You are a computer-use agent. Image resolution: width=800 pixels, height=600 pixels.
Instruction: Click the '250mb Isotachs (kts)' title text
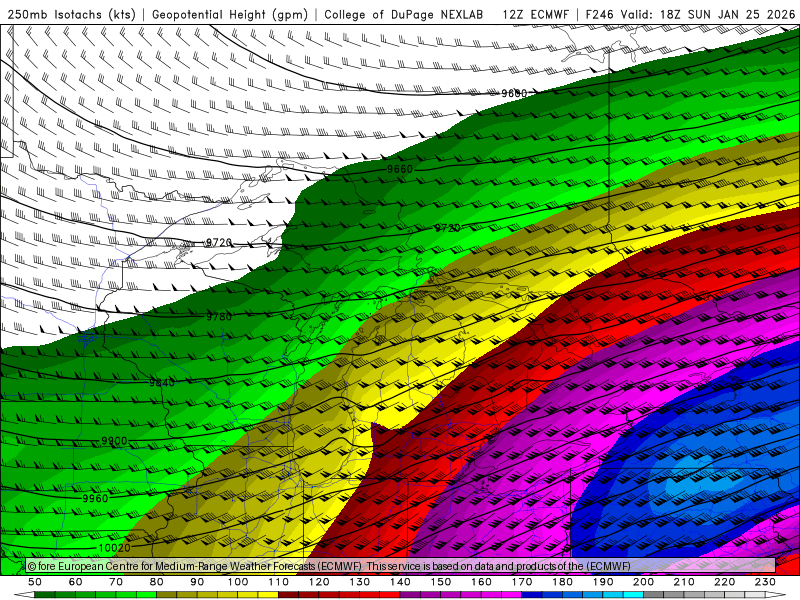(71, 14)
